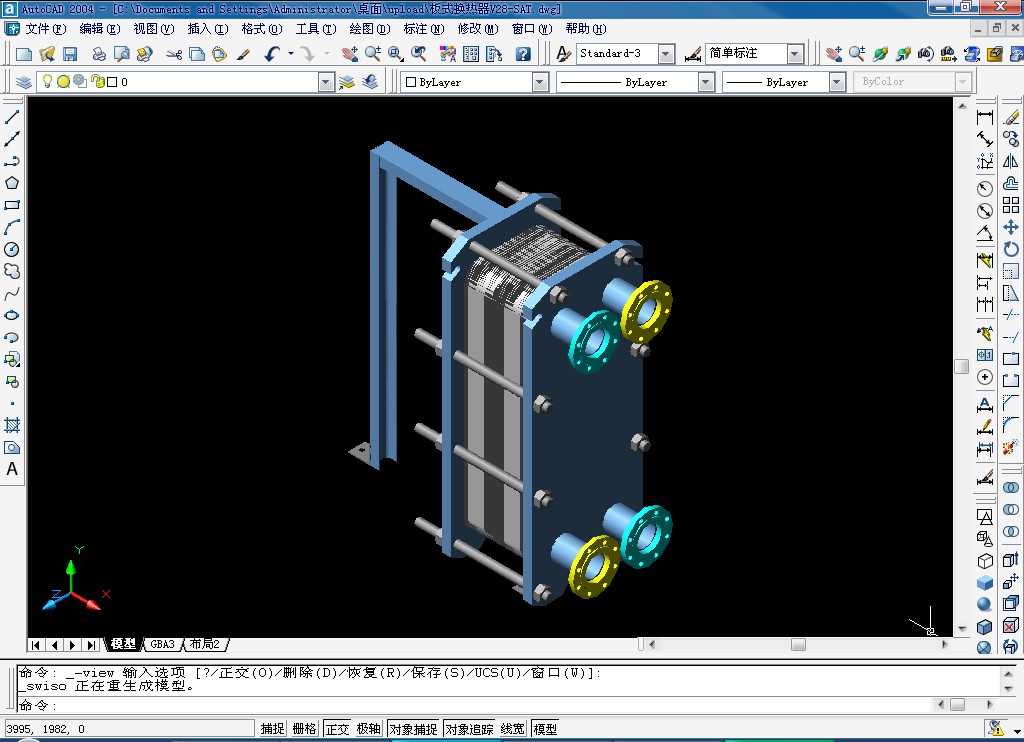Jump to last layout tab arrow
This screenshot has height=742, width=1024.
pyautogui.click(x=91, y=645)
